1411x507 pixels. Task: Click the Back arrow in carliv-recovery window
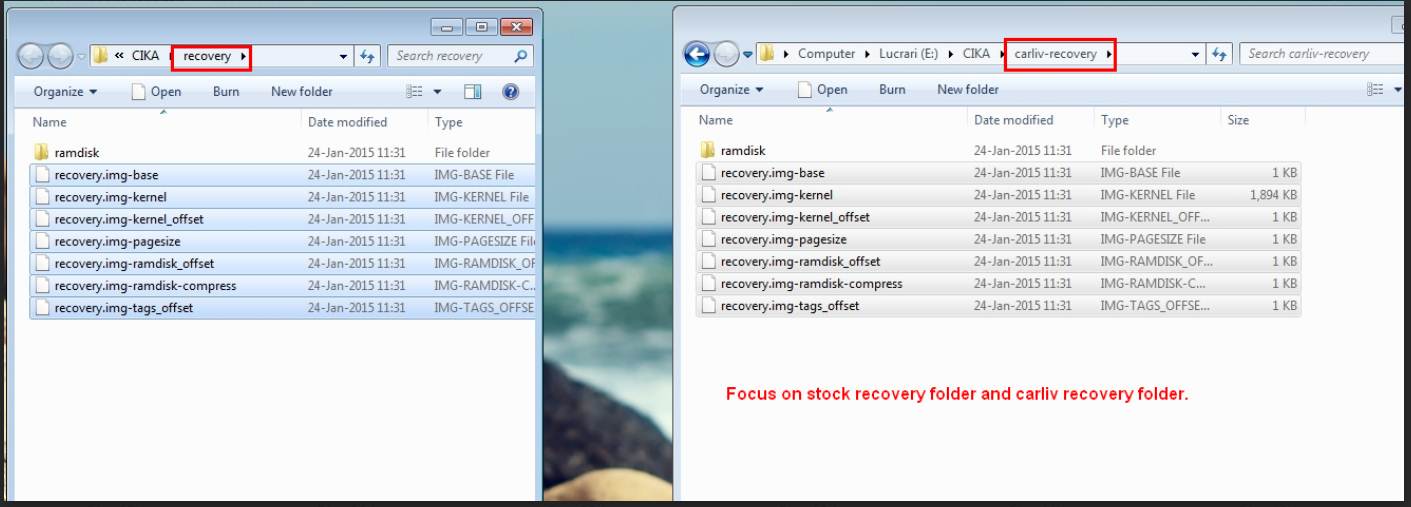pyautogui.click(x=696, y=55)
